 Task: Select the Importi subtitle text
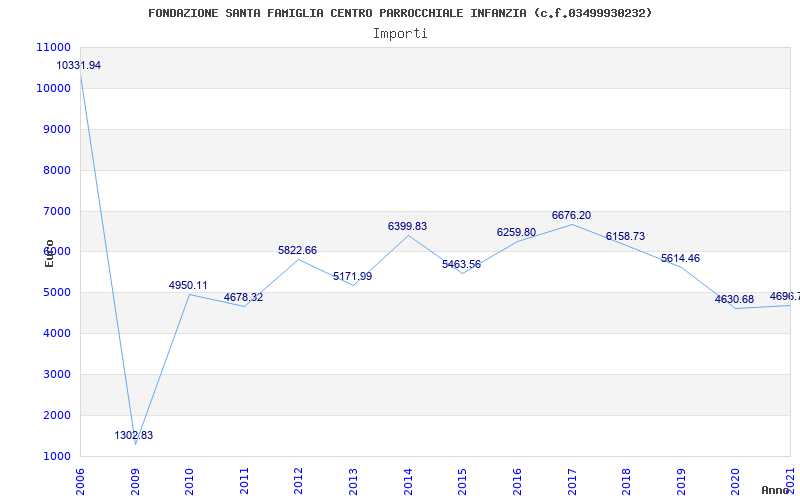[x=400, y=33]
